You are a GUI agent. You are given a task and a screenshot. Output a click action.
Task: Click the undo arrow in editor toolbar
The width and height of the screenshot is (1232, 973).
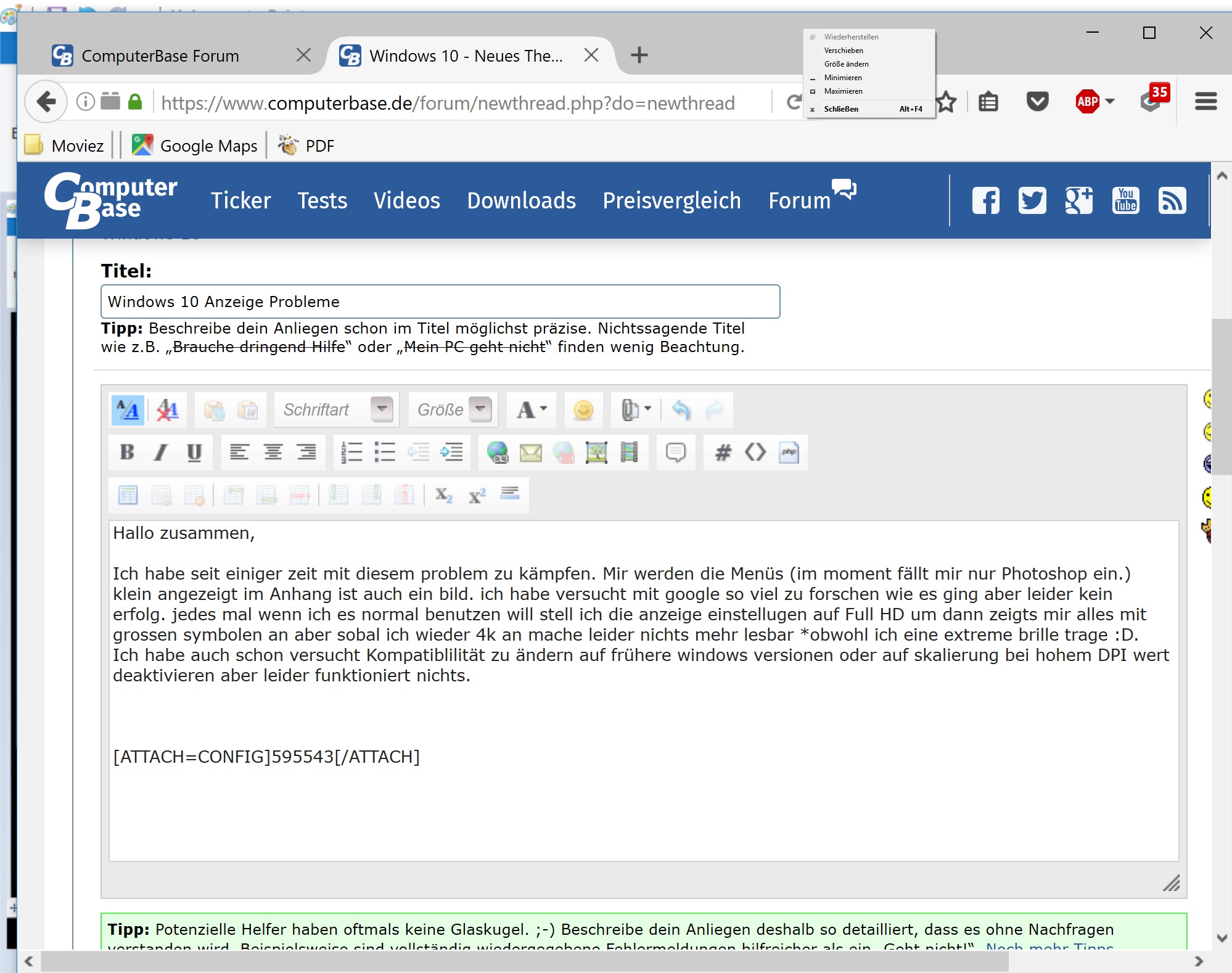pos(681,410)
